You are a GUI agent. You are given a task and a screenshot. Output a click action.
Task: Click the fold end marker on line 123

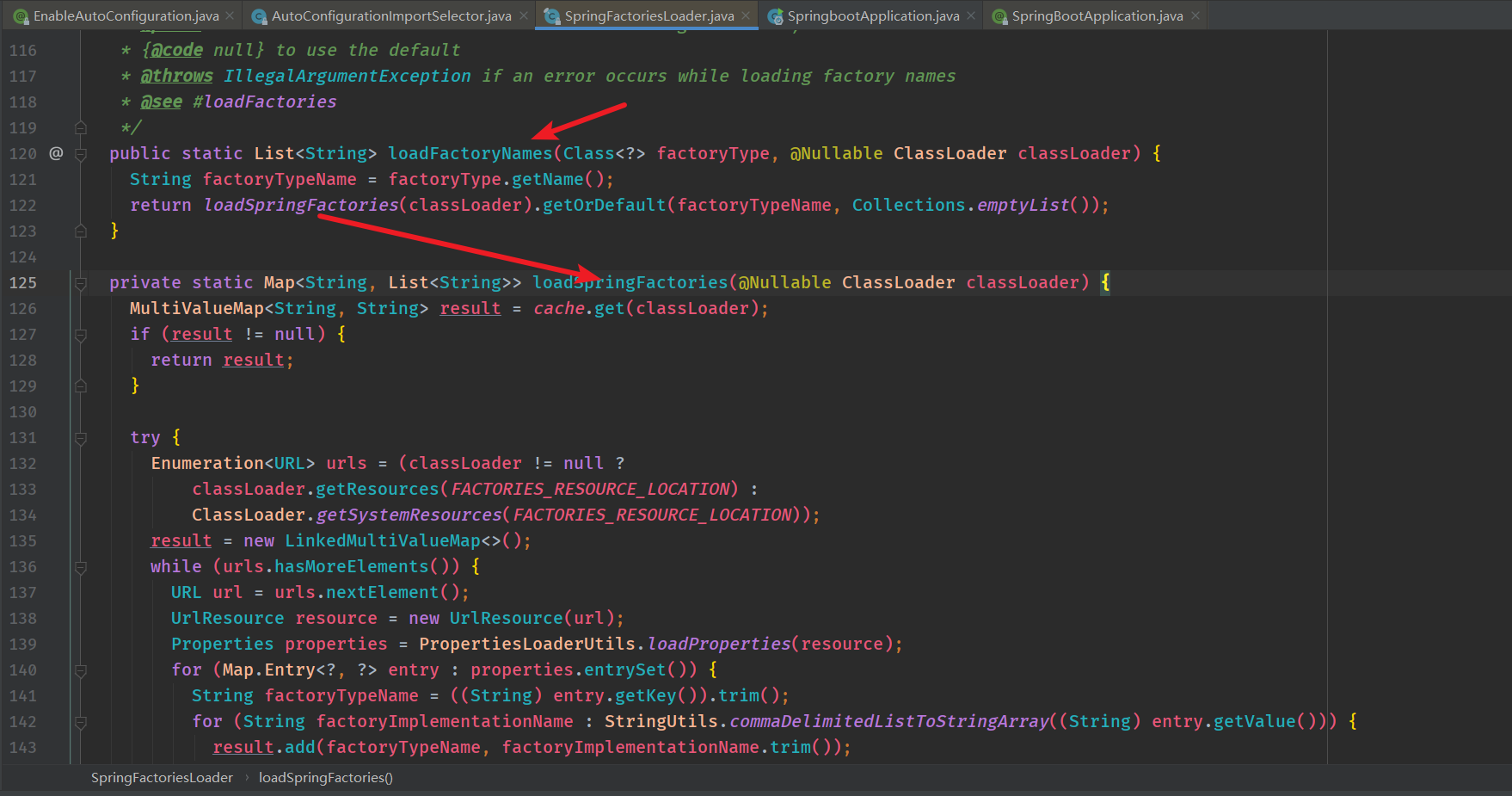coord(81,231)
